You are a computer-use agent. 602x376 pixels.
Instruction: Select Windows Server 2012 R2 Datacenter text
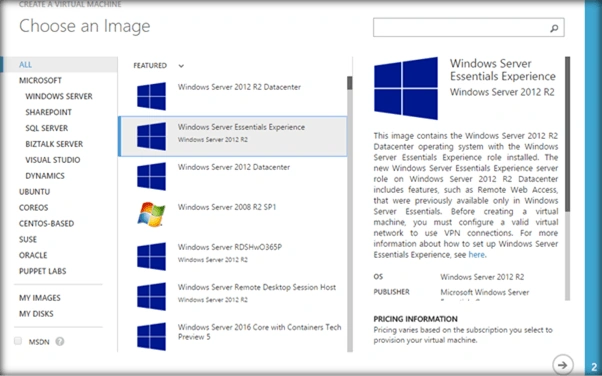coord(239,87)
